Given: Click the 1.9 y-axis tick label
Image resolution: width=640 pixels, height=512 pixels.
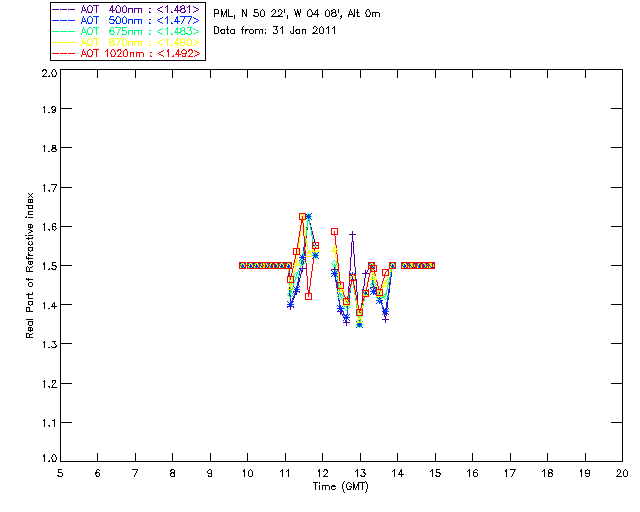Looking at the screenshot, I should [x=49, y=109].
